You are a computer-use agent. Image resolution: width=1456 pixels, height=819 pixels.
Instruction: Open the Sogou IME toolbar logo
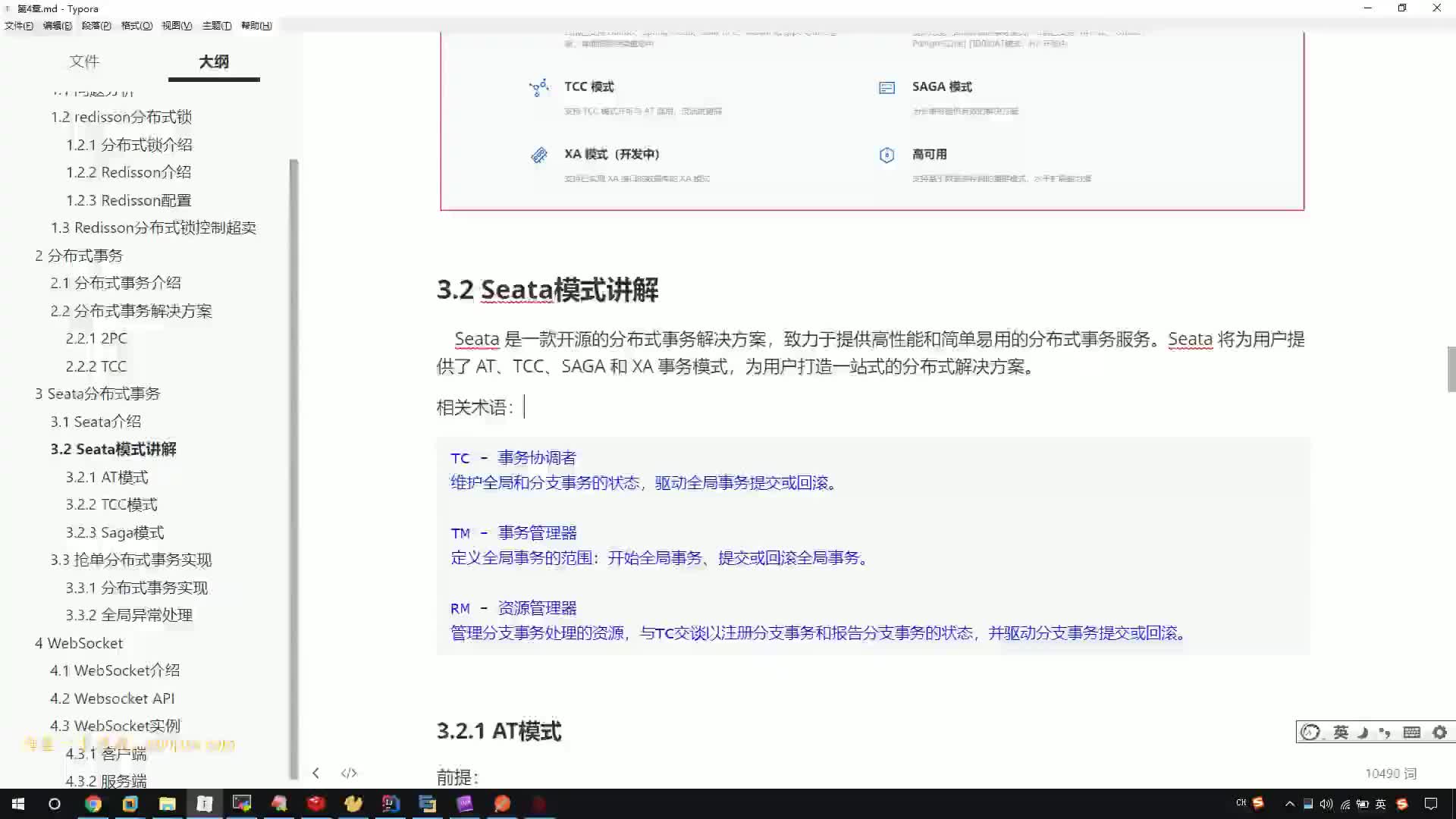pyautogui.click(x=1310, y=732)
